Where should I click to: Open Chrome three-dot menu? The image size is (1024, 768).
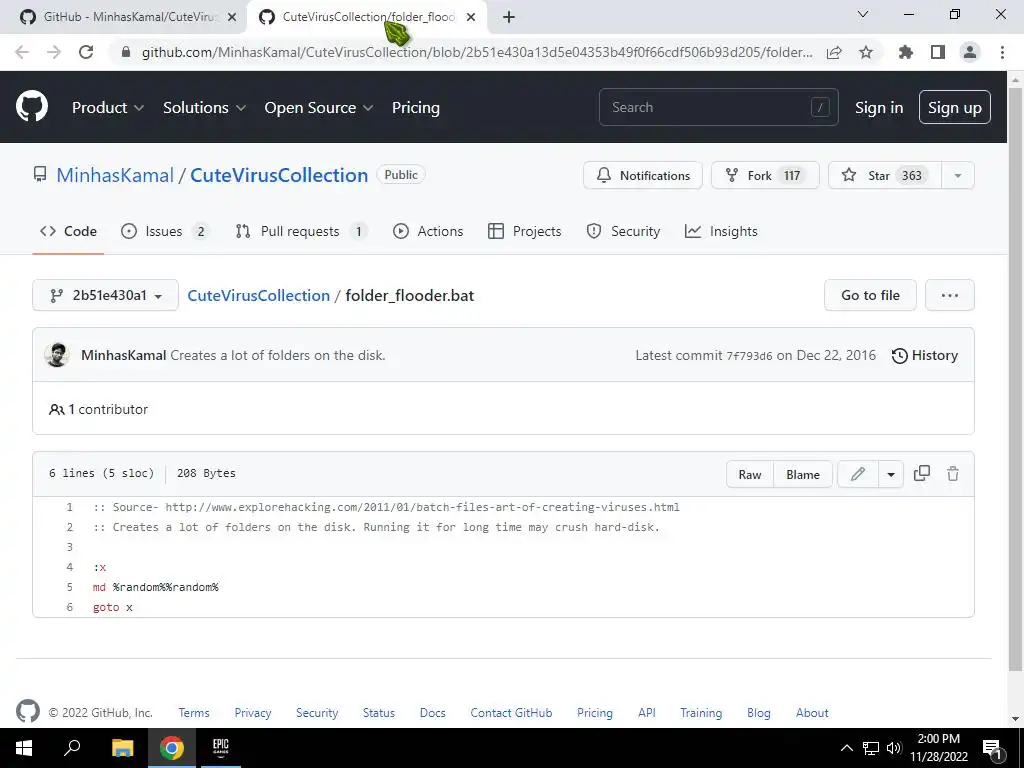(1002, 52)
